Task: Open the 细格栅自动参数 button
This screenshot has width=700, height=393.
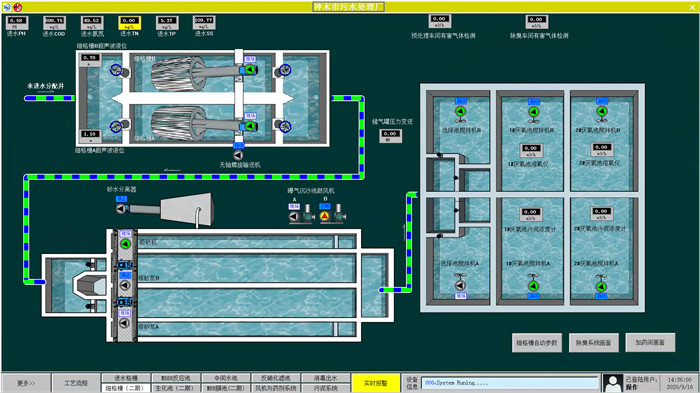Action: pyautogui.click(x=537, y=343)
